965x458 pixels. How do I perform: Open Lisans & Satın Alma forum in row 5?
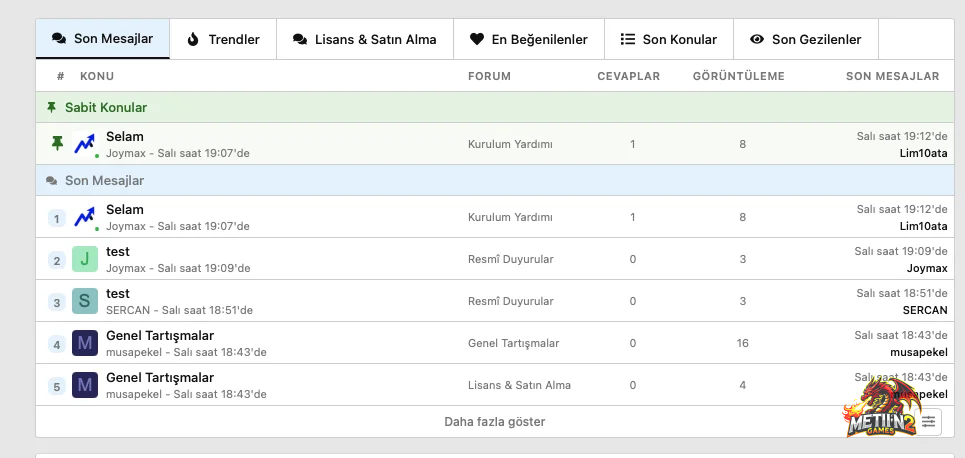(519, 385)
